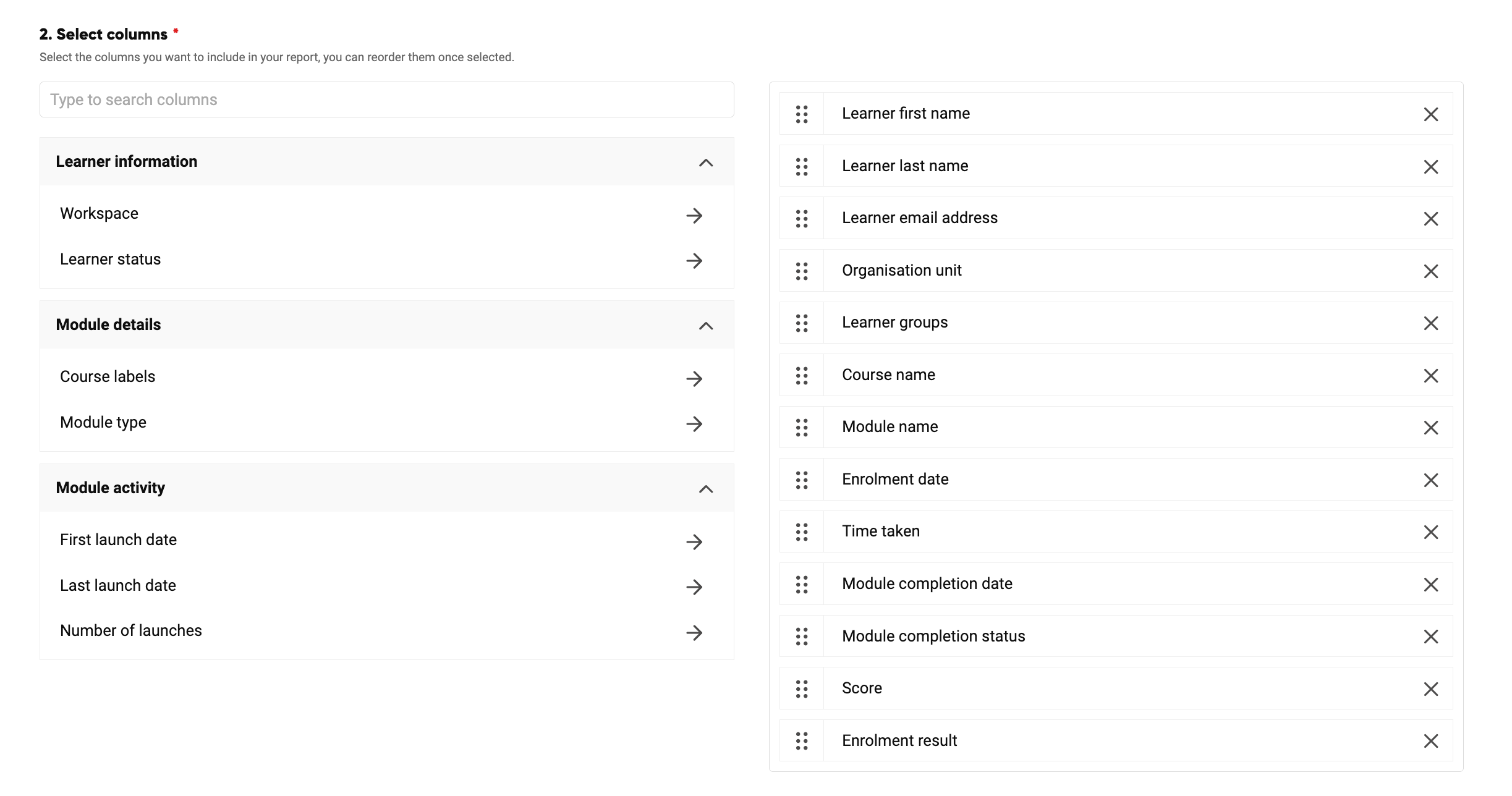Add Learner status column via arrow icon
1512x796 pixels.
694,261
